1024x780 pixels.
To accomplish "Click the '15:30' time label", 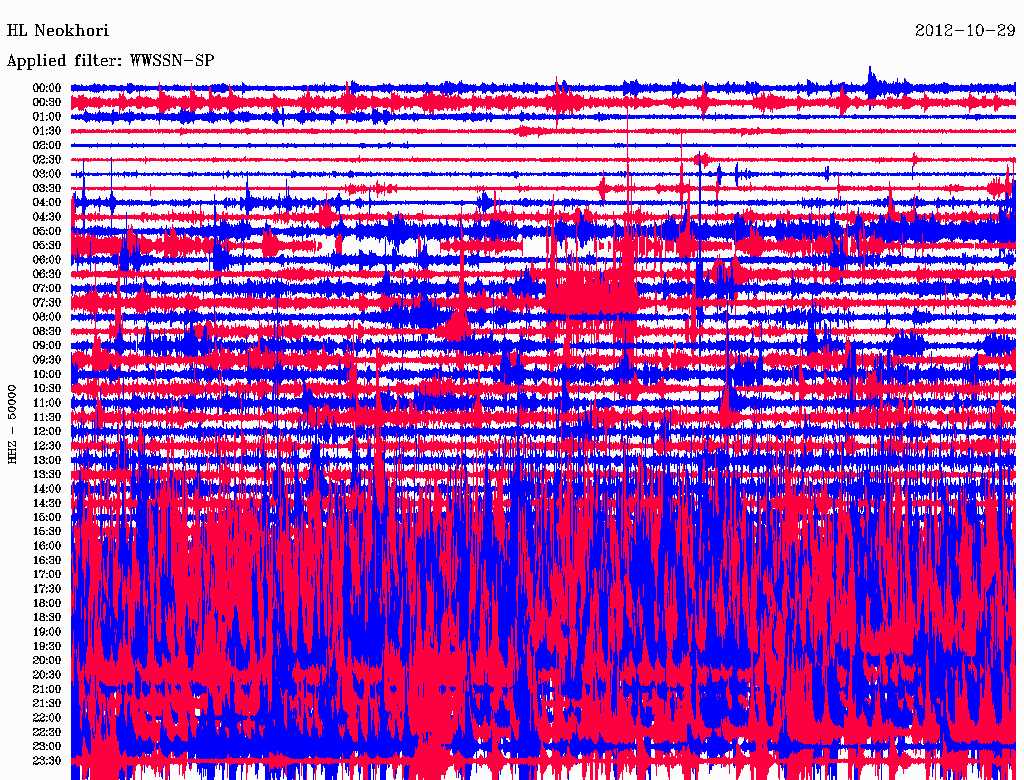I will tap(47, 532).
